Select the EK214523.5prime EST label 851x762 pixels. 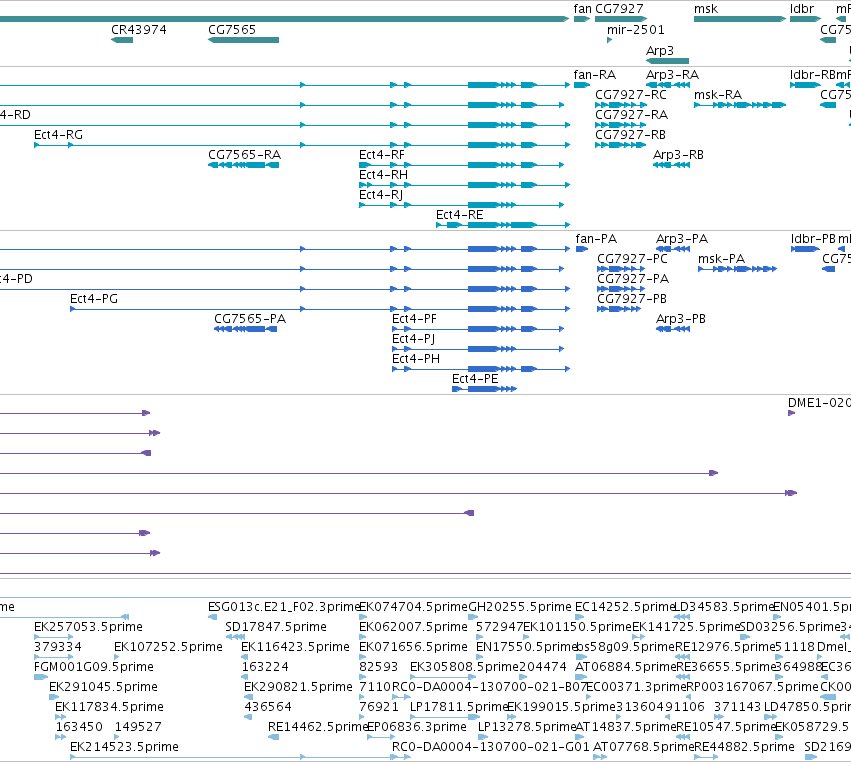tap(124, 747)
